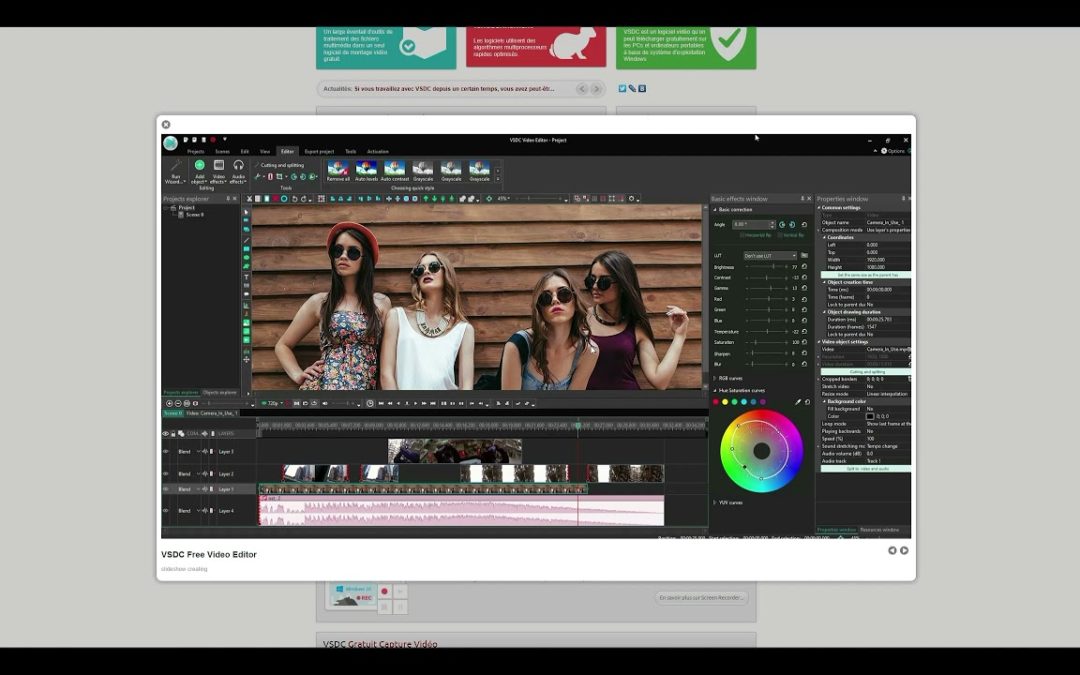The width and height of the screenshot is (1080, 675).
Task: Reset the Angle value
Action: (x=804, y=225)
